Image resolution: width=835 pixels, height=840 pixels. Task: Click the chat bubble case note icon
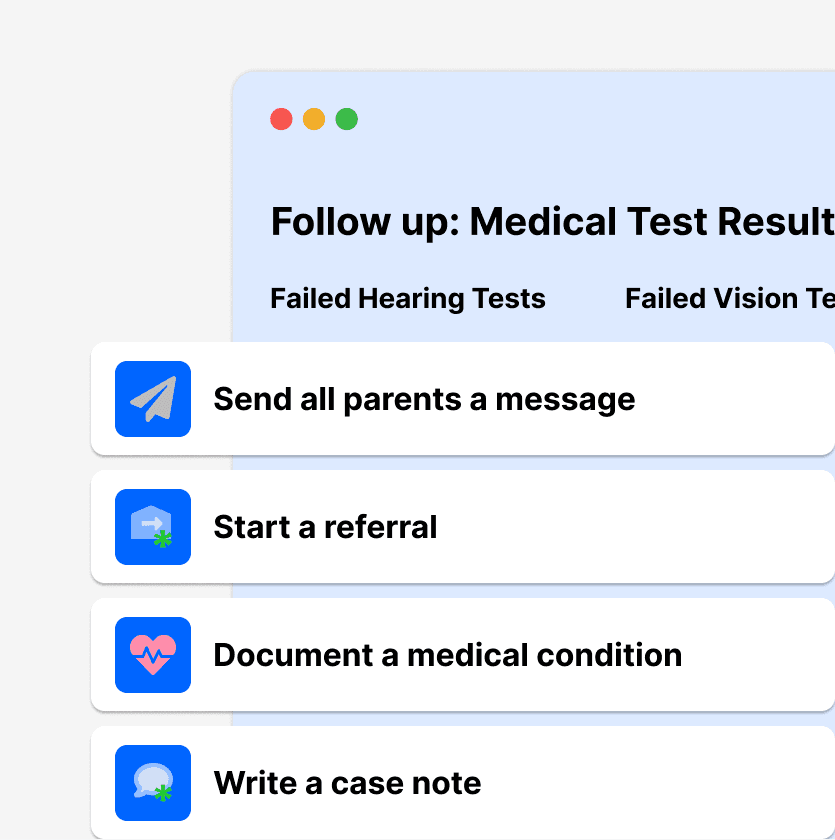[x=153, y=783]
